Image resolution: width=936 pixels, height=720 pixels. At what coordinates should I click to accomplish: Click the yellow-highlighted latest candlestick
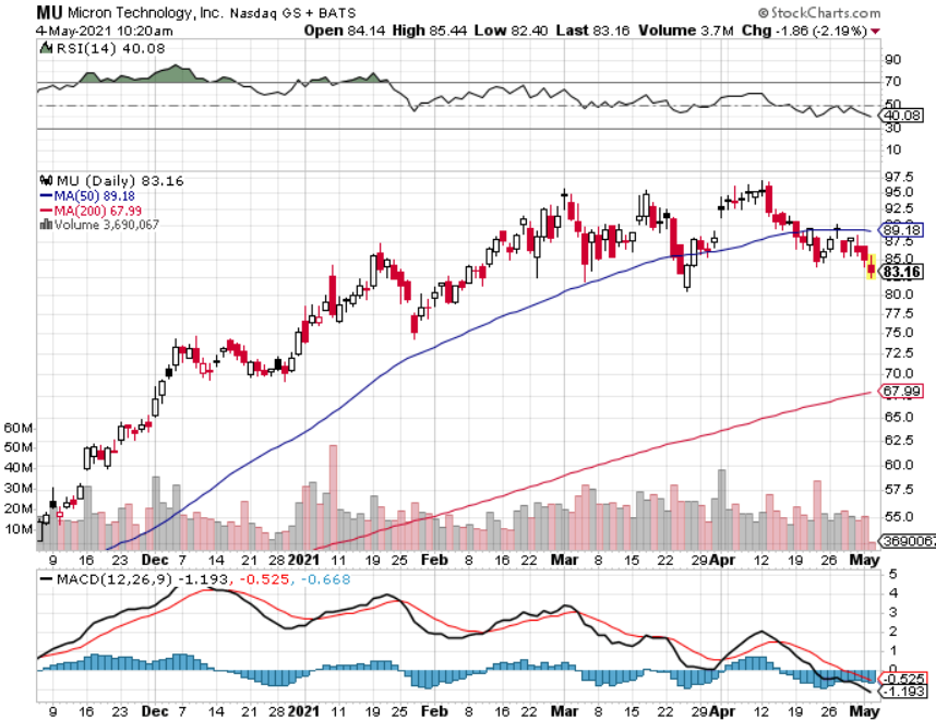tap(871, 267)
